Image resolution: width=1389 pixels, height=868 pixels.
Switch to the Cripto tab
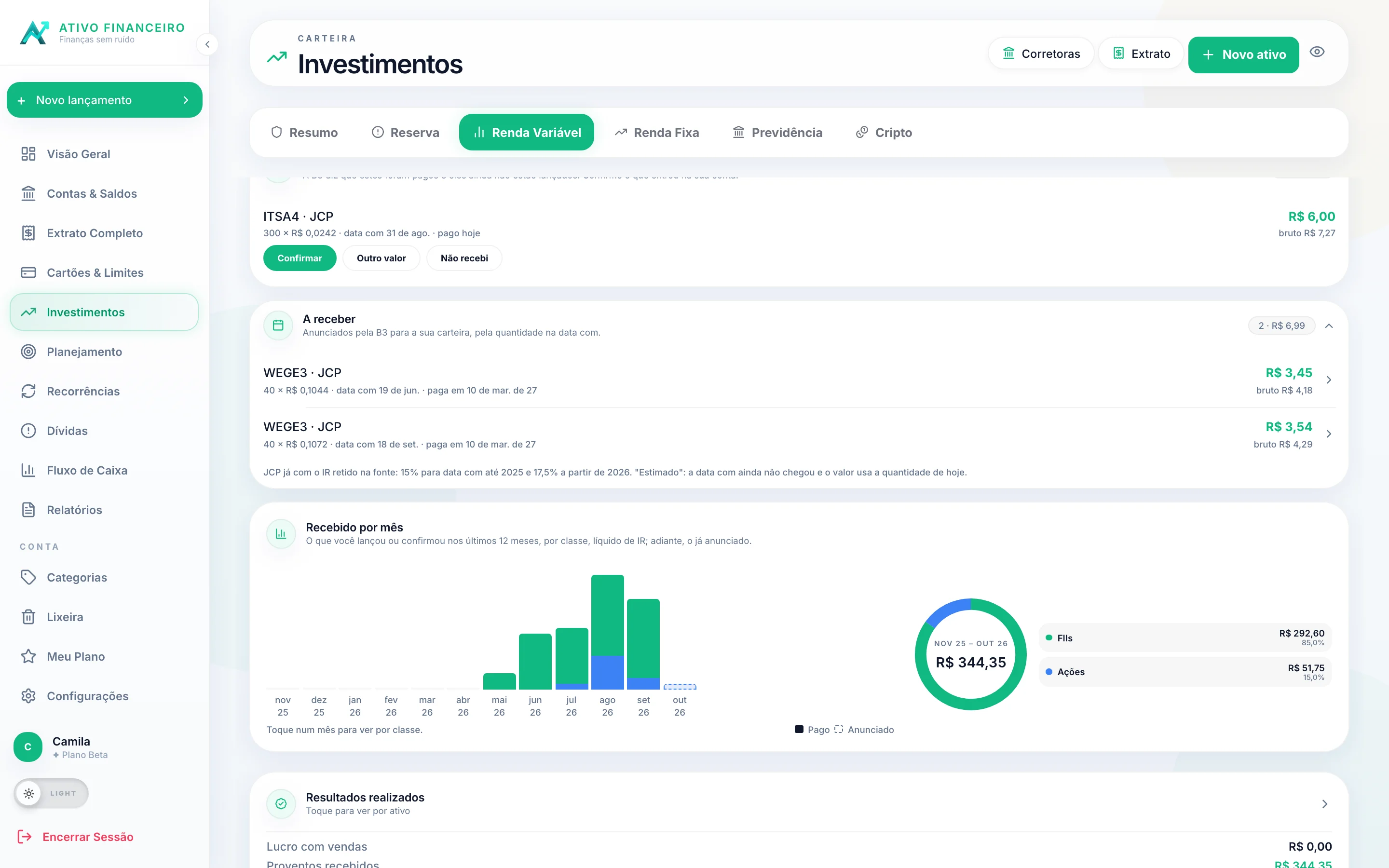click(x=885, y=133)
